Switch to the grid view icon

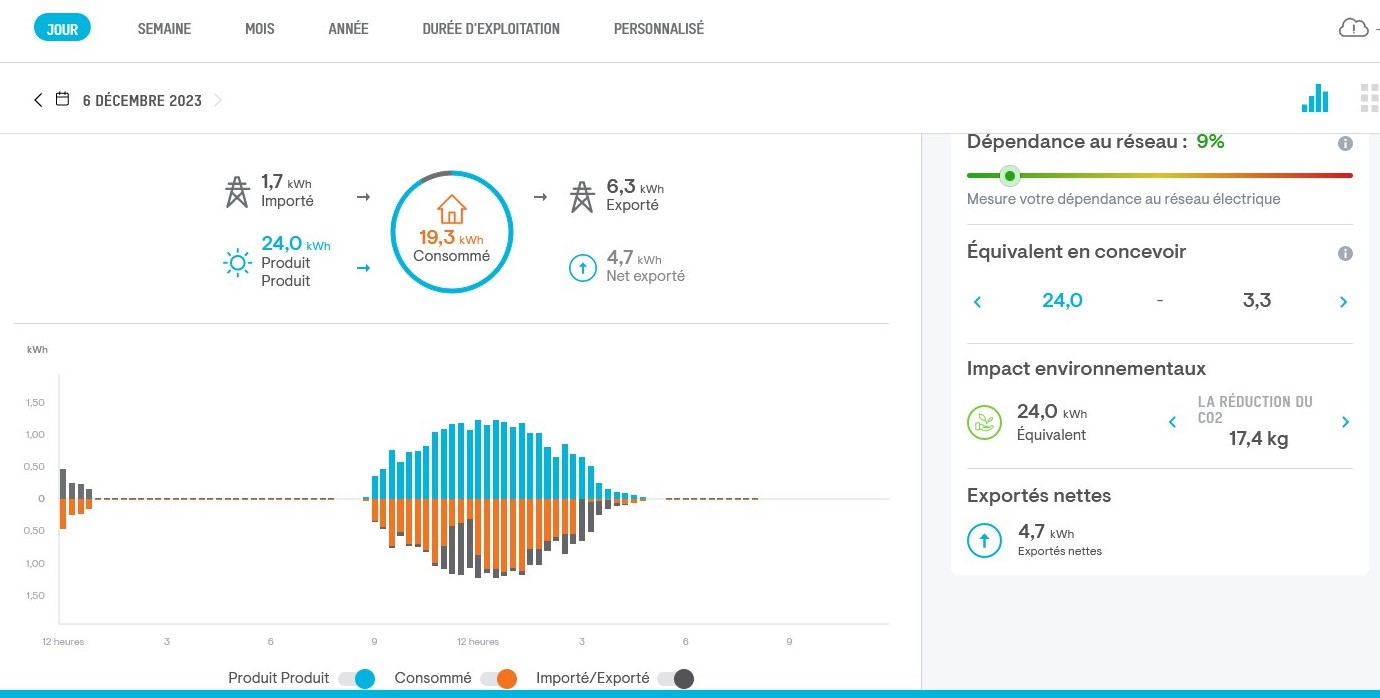[1369, 99]
